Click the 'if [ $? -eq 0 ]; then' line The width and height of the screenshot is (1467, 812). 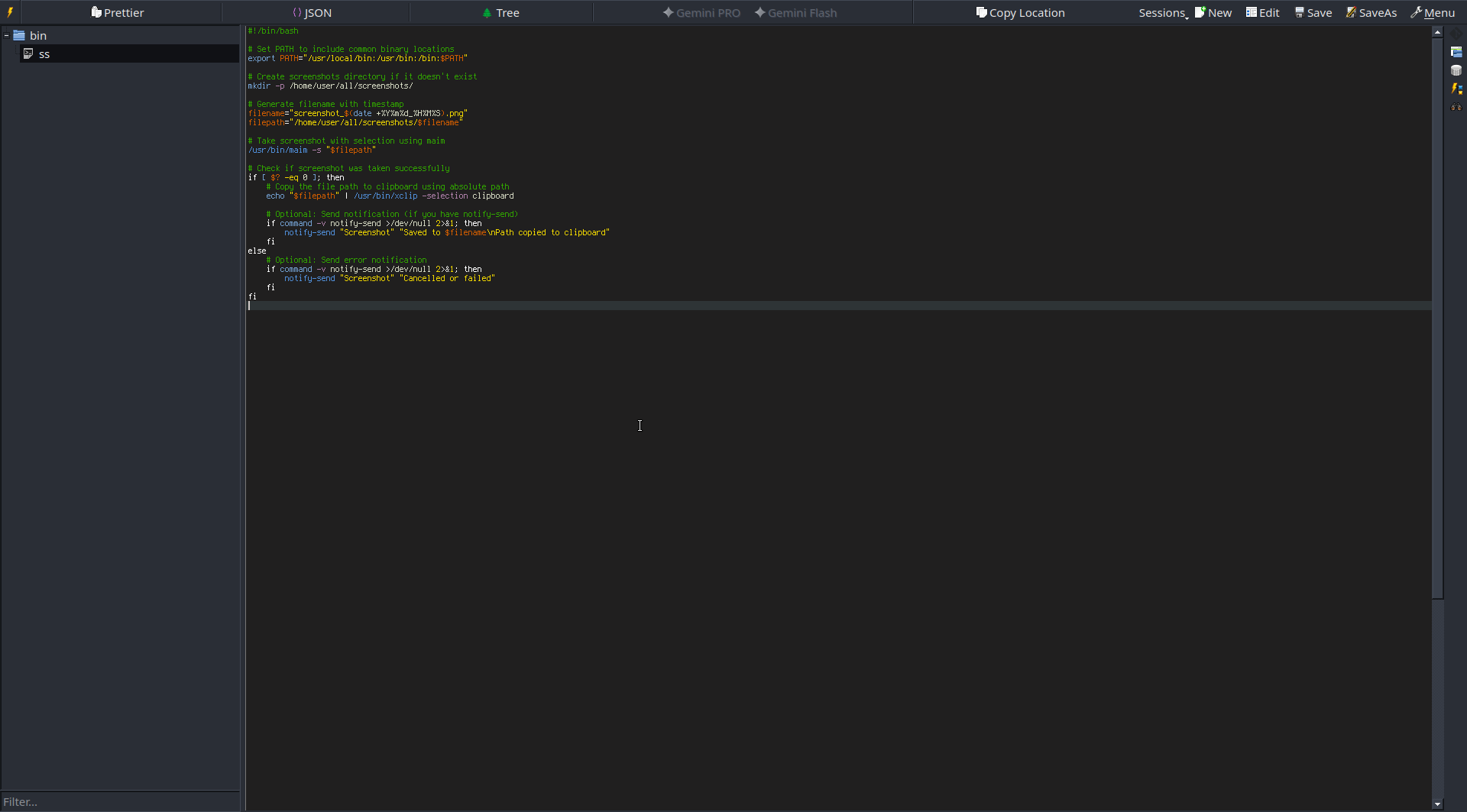pyautogui.click(x=296, y=177)
